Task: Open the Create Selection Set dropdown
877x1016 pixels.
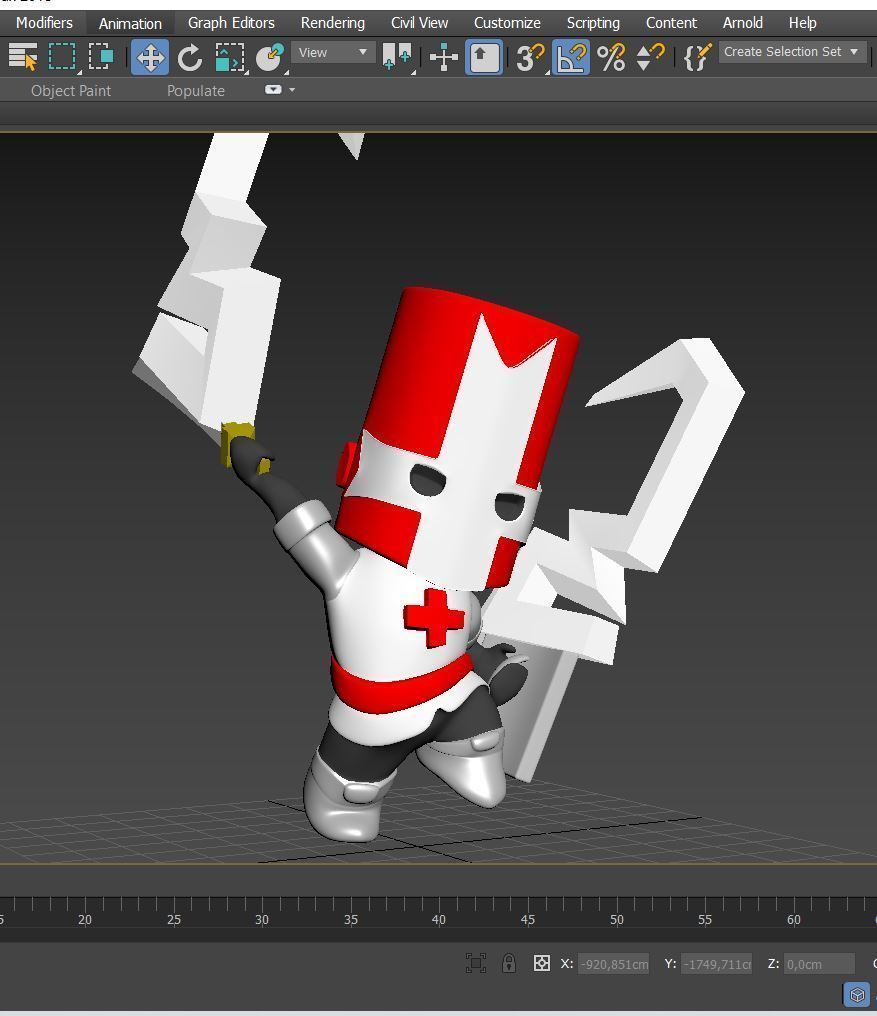Action: pos(792,52)
